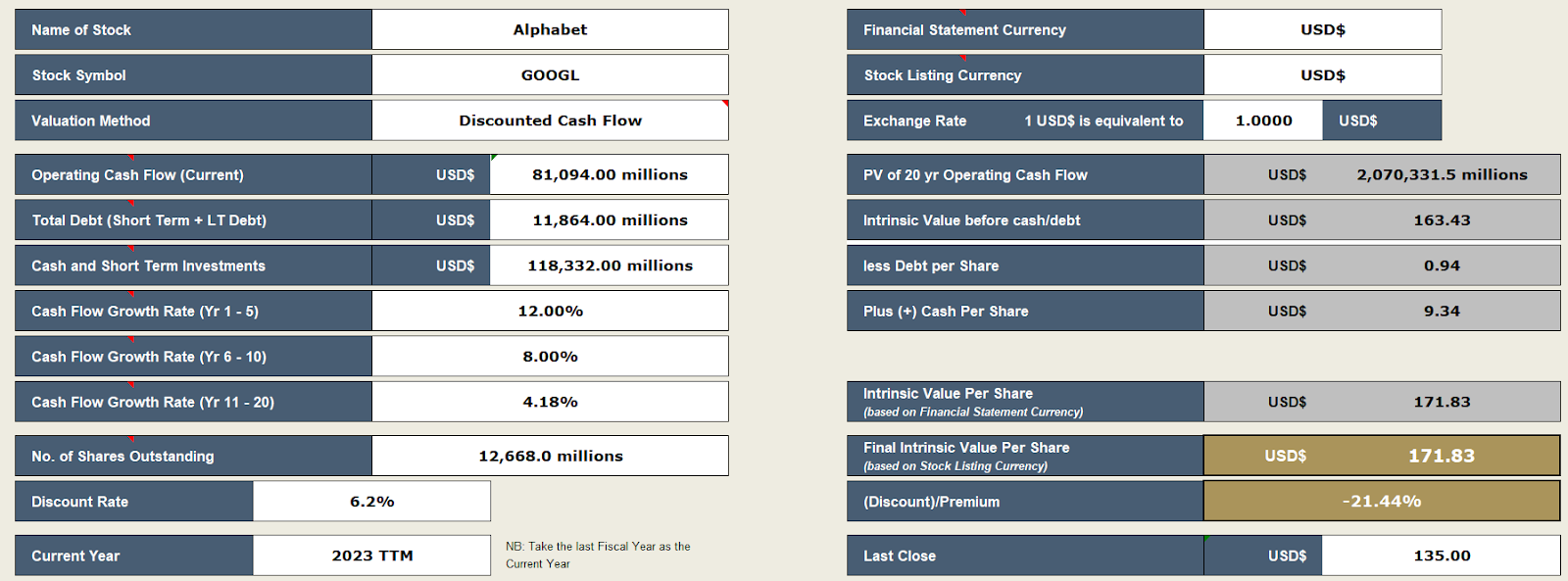Select the 2023 TTM current year cell
The width and height of the screenshot is (1568, 581).
point(371,556)
